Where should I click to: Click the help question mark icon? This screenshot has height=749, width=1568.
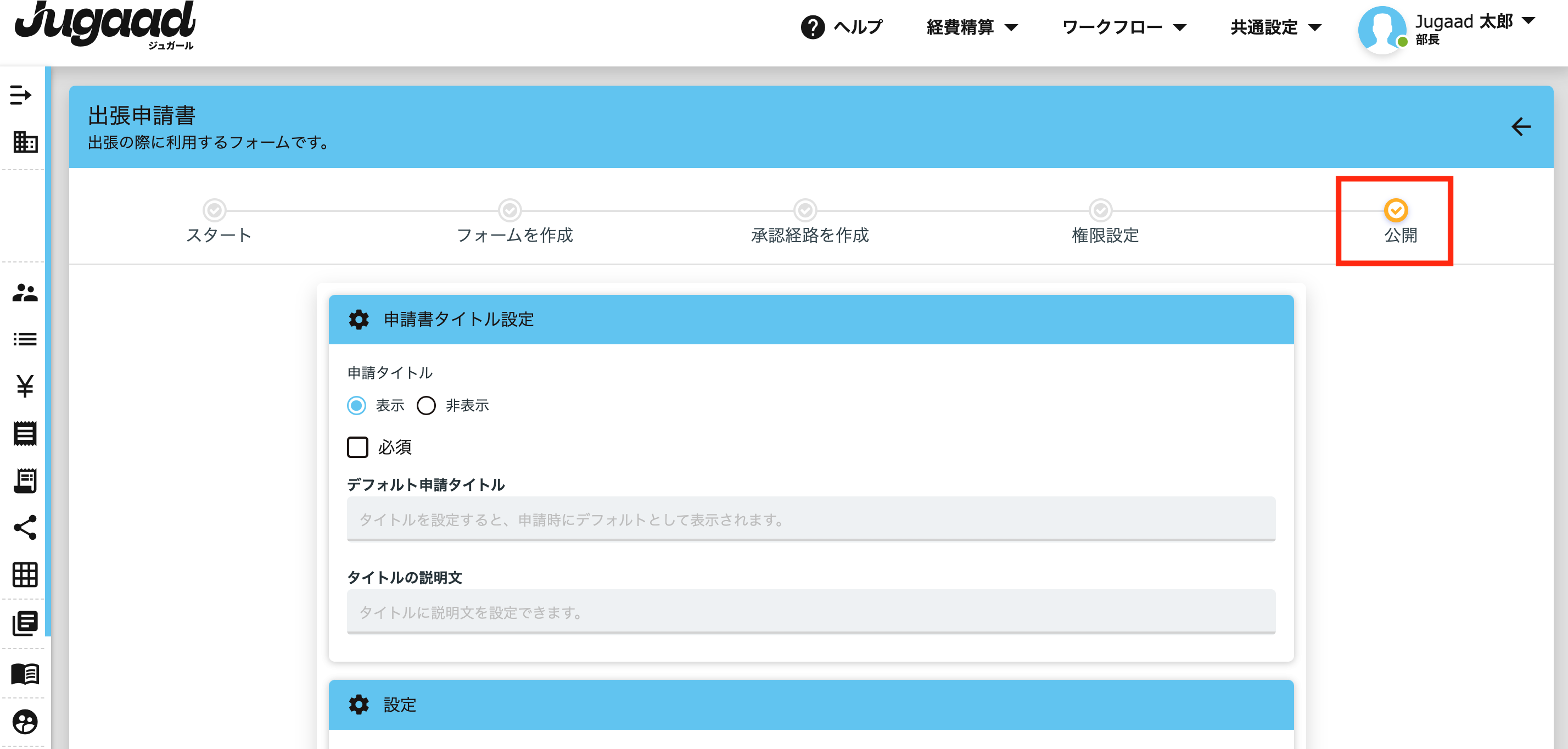pos(812,27)
